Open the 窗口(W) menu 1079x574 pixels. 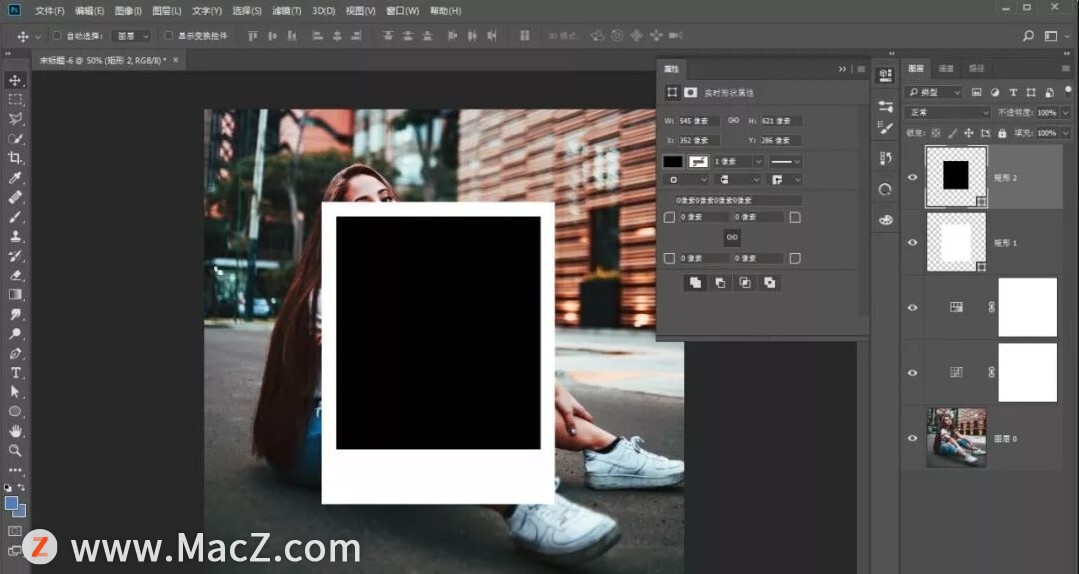point(403,11)
